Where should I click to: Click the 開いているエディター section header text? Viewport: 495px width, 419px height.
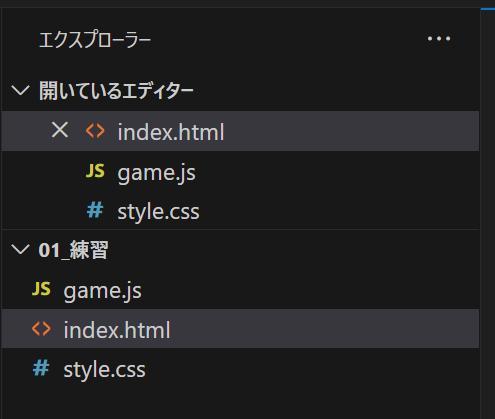pos(116,90)
